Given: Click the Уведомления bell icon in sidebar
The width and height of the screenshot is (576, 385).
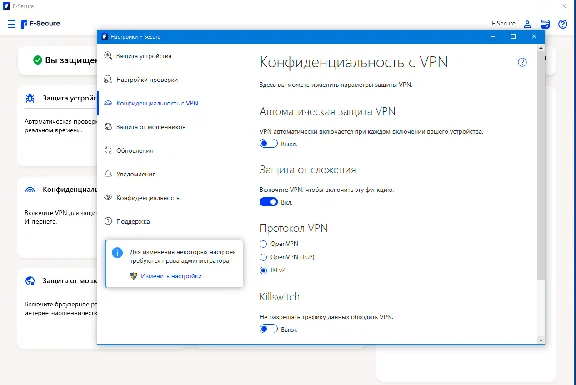Looking at the screenshot, I should tap(108, 174).
